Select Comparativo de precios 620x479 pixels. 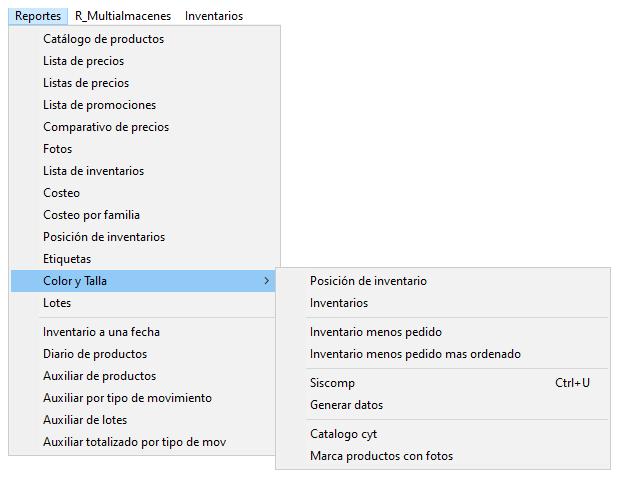[145, 127]
